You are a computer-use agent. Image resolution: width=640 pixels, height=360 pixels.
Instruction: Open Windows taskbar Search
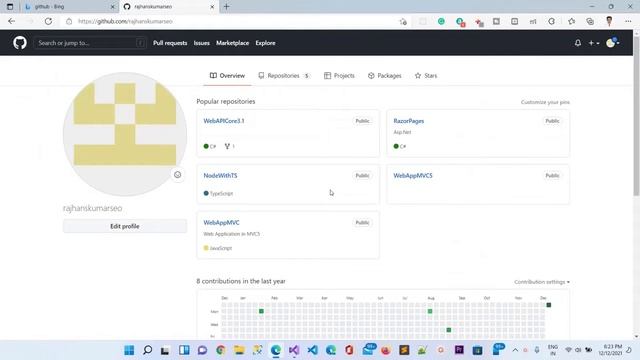click(x=147, y=350)
